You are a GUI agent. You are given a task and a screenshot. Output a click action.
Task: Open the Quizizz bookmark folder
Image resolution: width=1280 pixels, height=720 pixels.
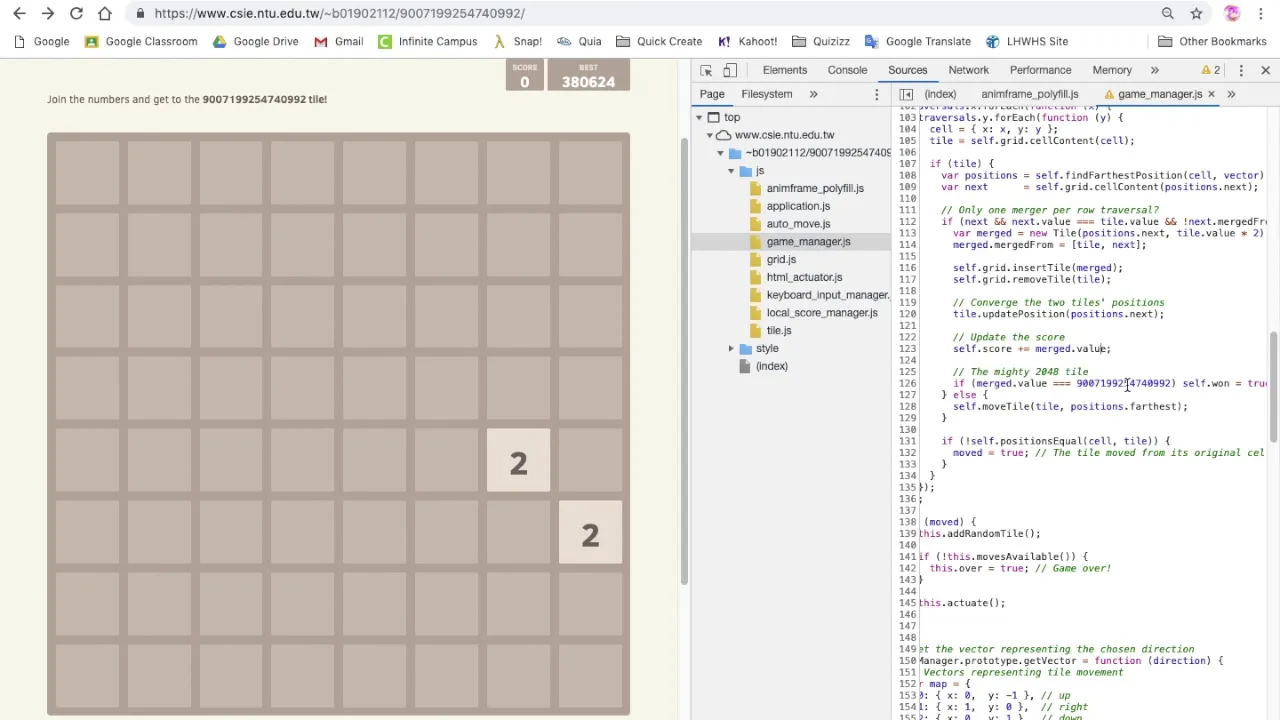820,41
